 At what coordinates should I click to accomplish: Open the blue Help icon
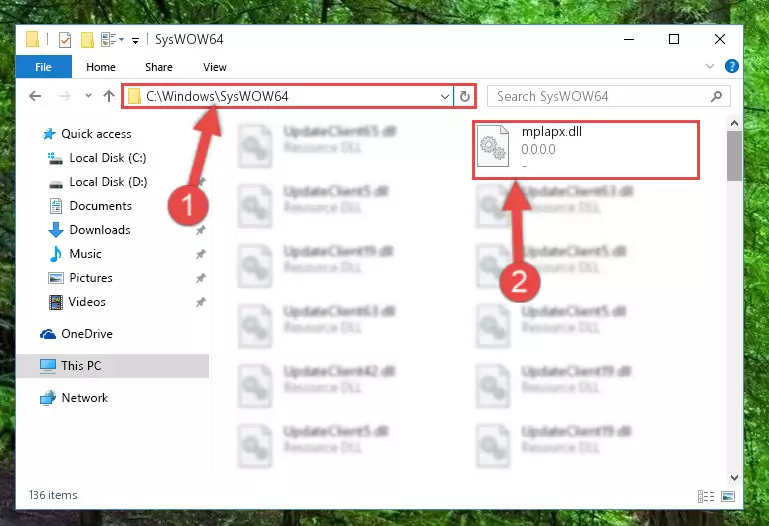731,66
